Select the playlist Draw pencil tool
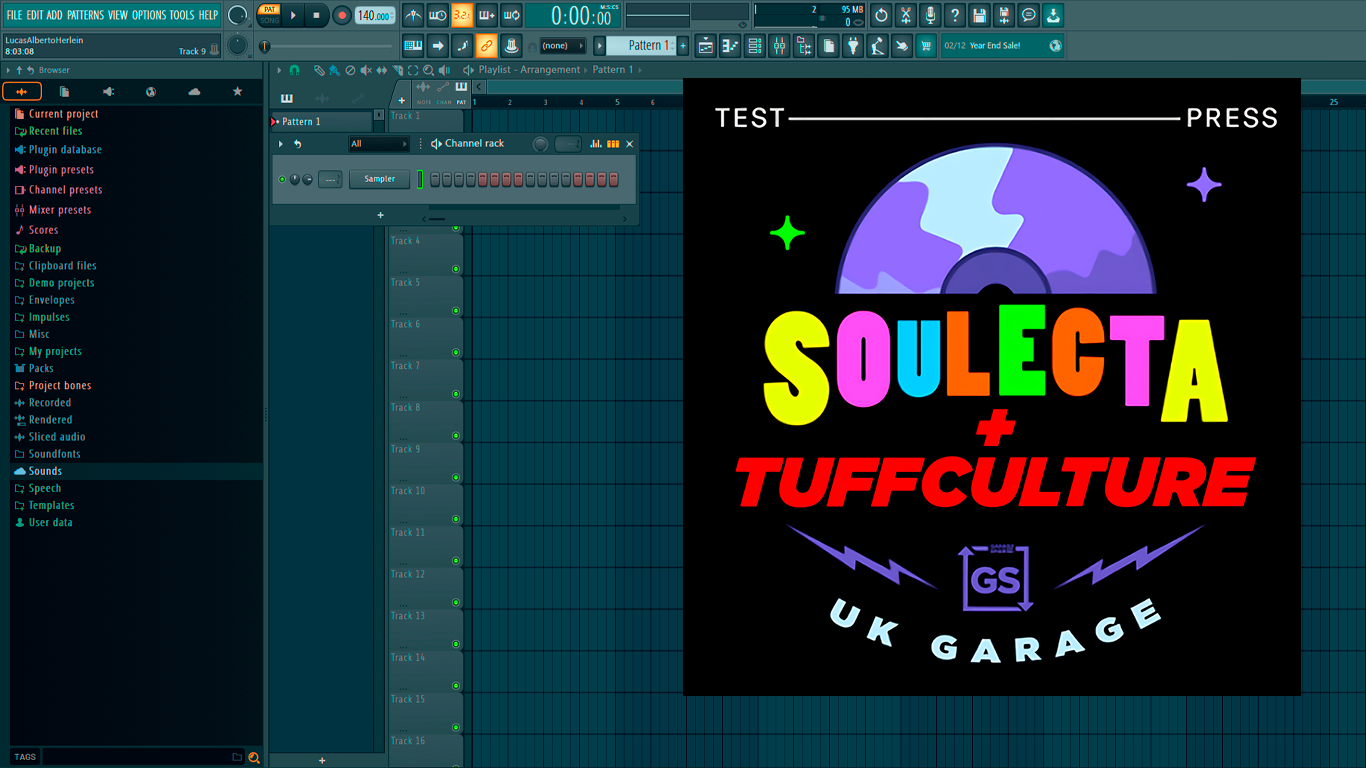Viewport: 1366px width, 768px height. tap(319, 70)
